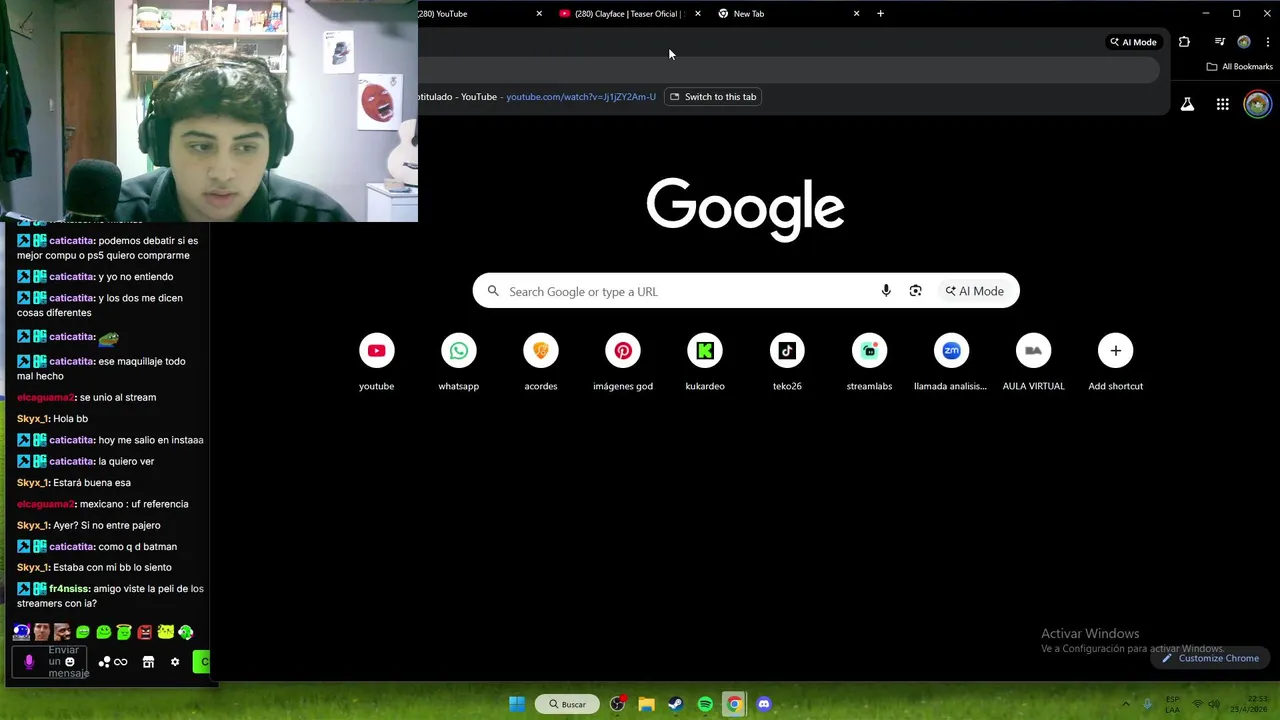This screenshot has height=720, width=1280.
Task: Open the channel points dots icon
Action: 103,662
